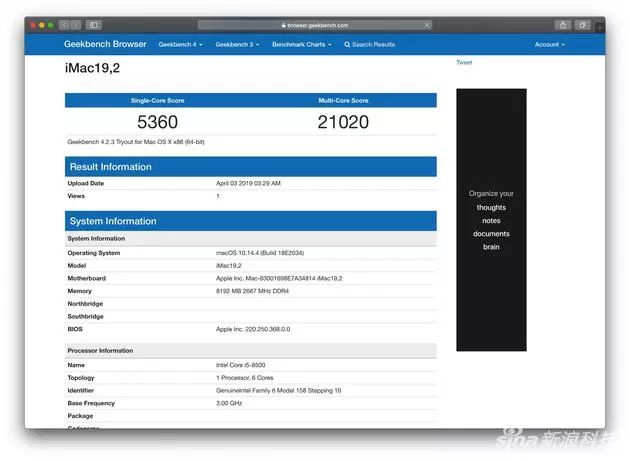Expand the Geekbench 3 dropdown
Image resolution: width=630 pixels, height=461 pixels.
coord(237,45)
